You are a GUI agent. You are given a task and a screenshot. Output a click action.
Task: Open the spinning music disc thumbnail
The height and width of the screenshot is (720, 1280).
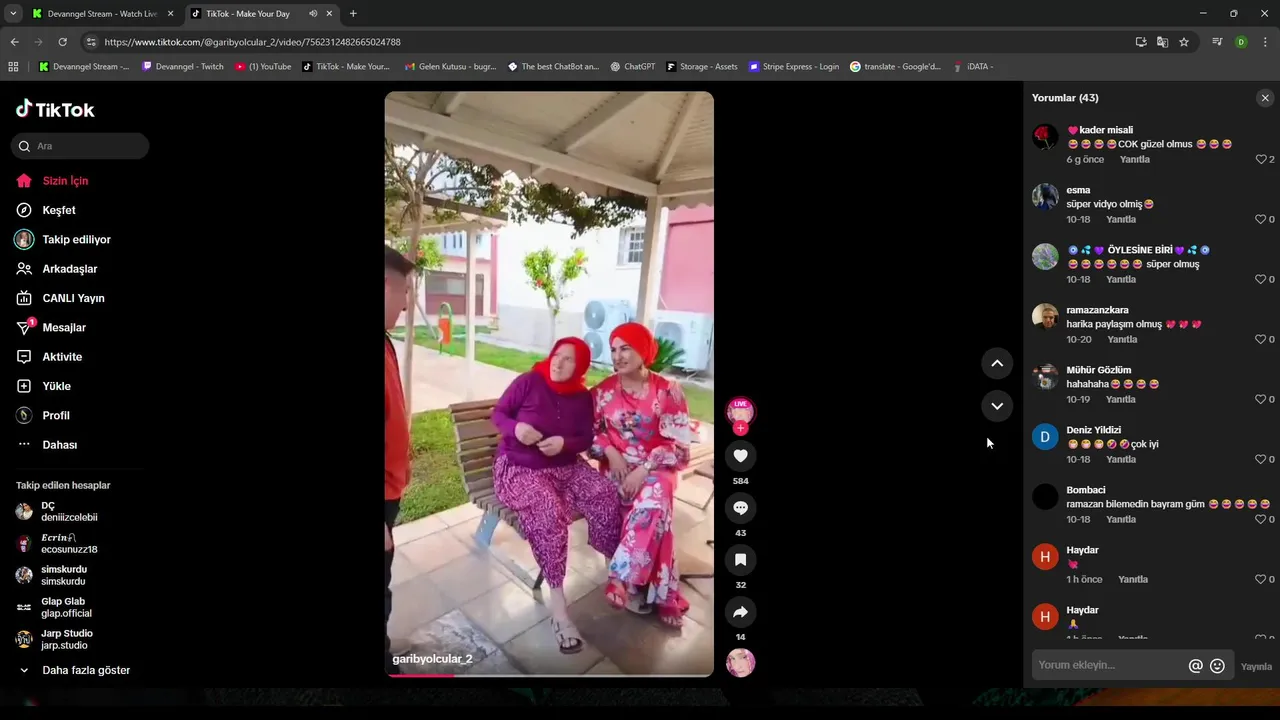740,663
